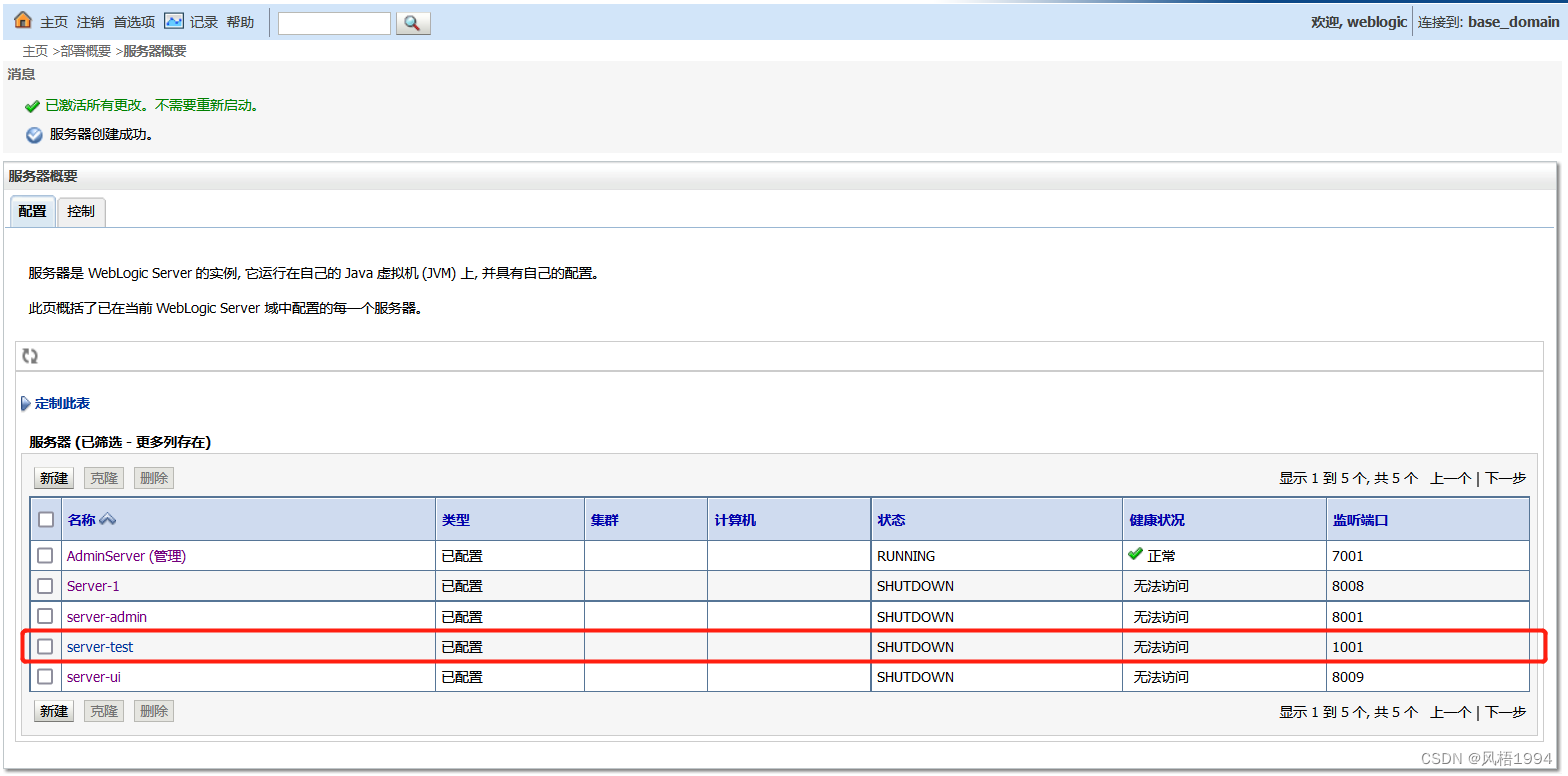Screen dimensions: 1568x776
Task: Check the server-ui row checkbox
Action: [46, 676]
